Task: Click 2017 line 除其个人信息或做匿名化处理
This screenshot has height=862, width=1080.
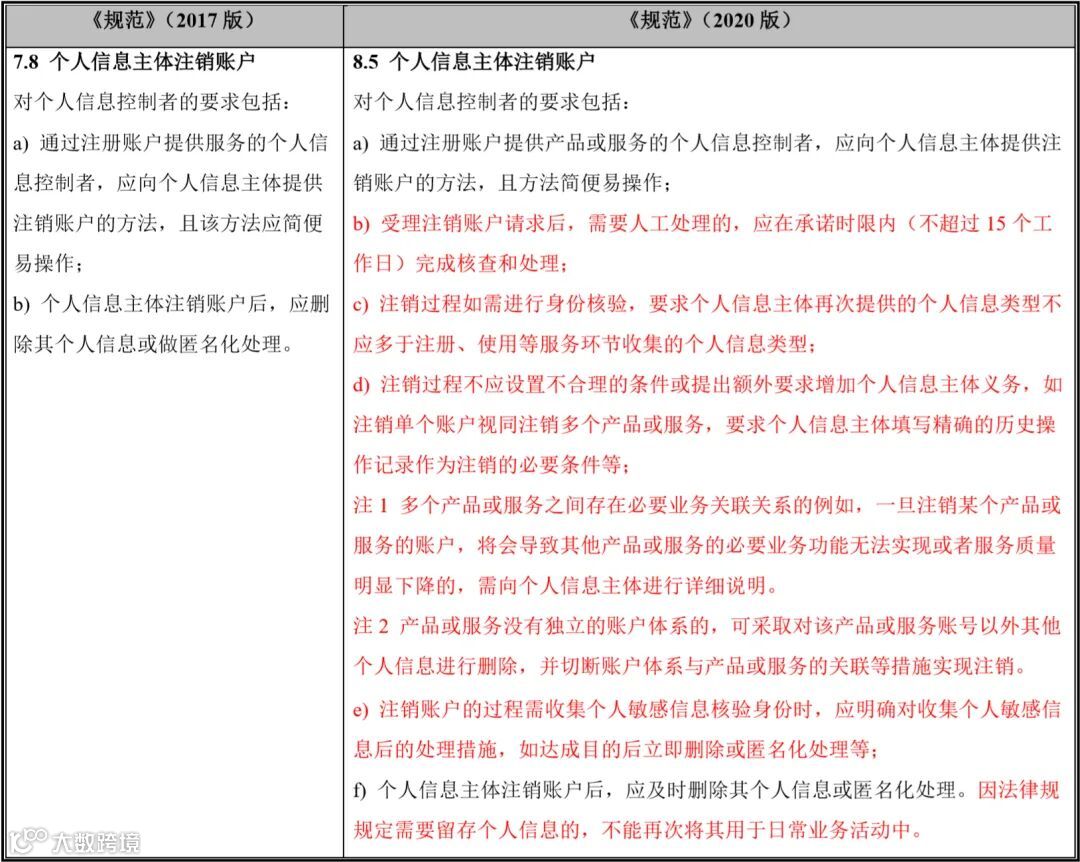Action: tap(154, 343)
